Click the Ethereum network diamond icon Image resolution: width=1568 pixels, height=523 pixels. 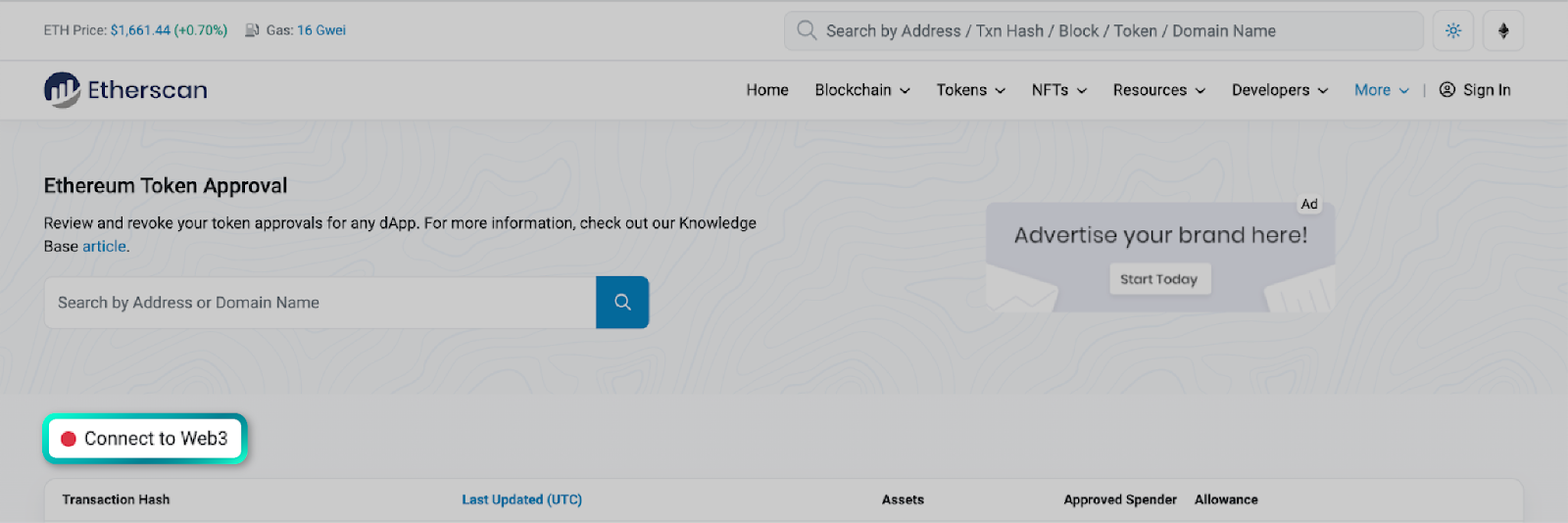click(1503, 30)
